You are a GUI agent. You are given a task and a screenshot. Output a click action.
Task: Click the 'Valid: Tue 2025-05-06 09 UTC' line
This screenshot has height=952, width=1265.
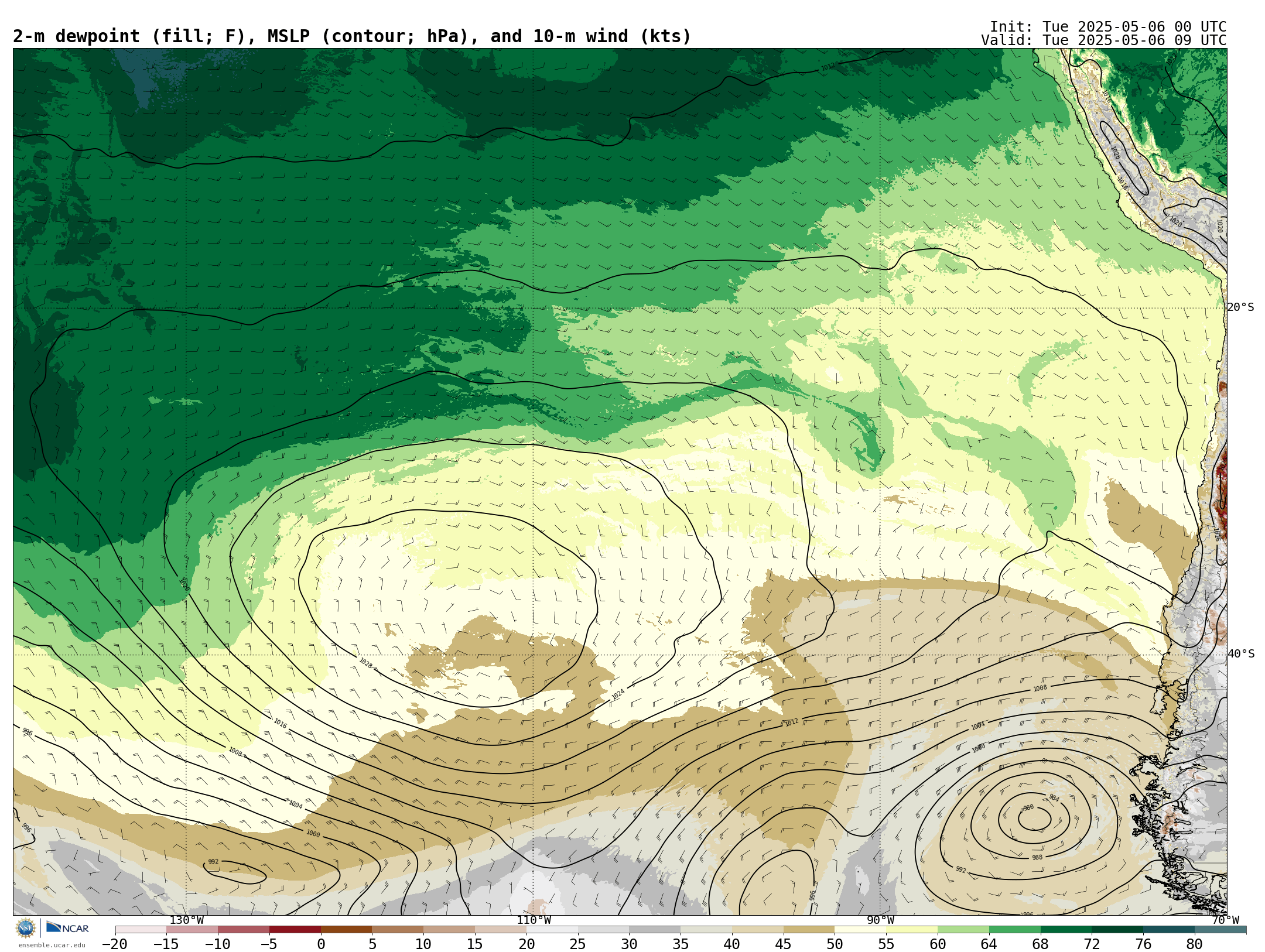[x=1103, y=40]
